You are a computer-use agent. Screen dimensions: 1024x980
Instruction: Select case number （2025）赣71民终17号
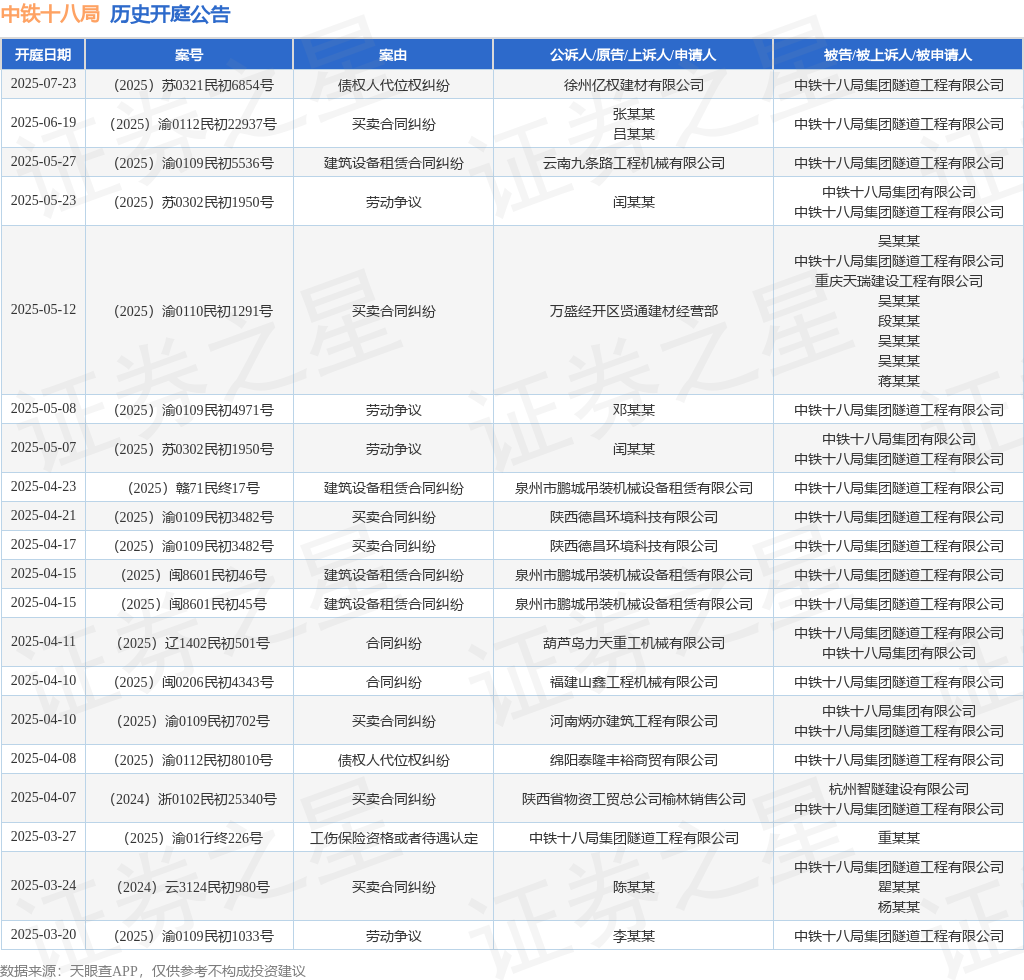pyautogui.click(x=189, y=488)
